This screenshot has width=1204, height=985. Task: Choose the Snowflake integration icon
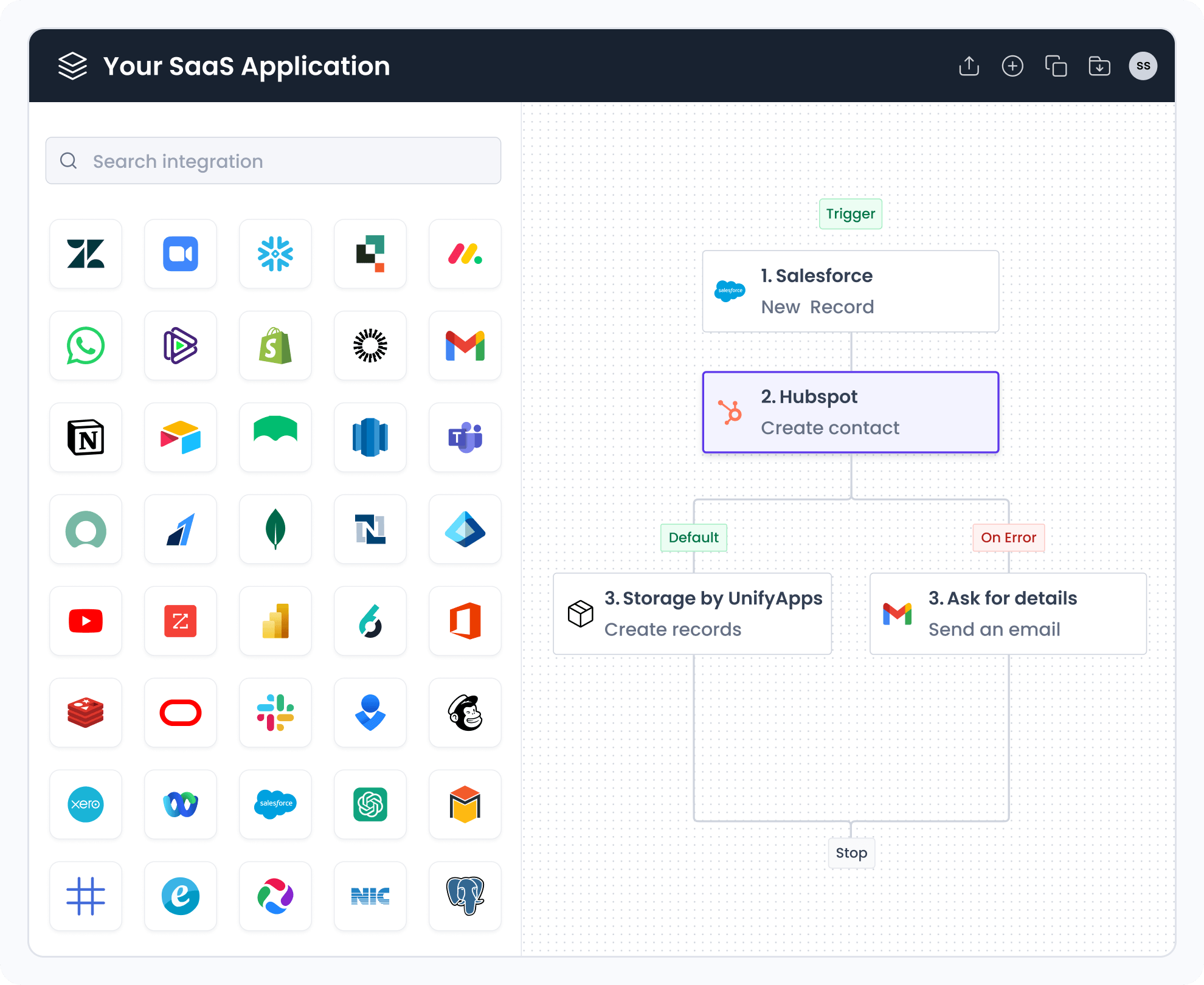point(275,254)
